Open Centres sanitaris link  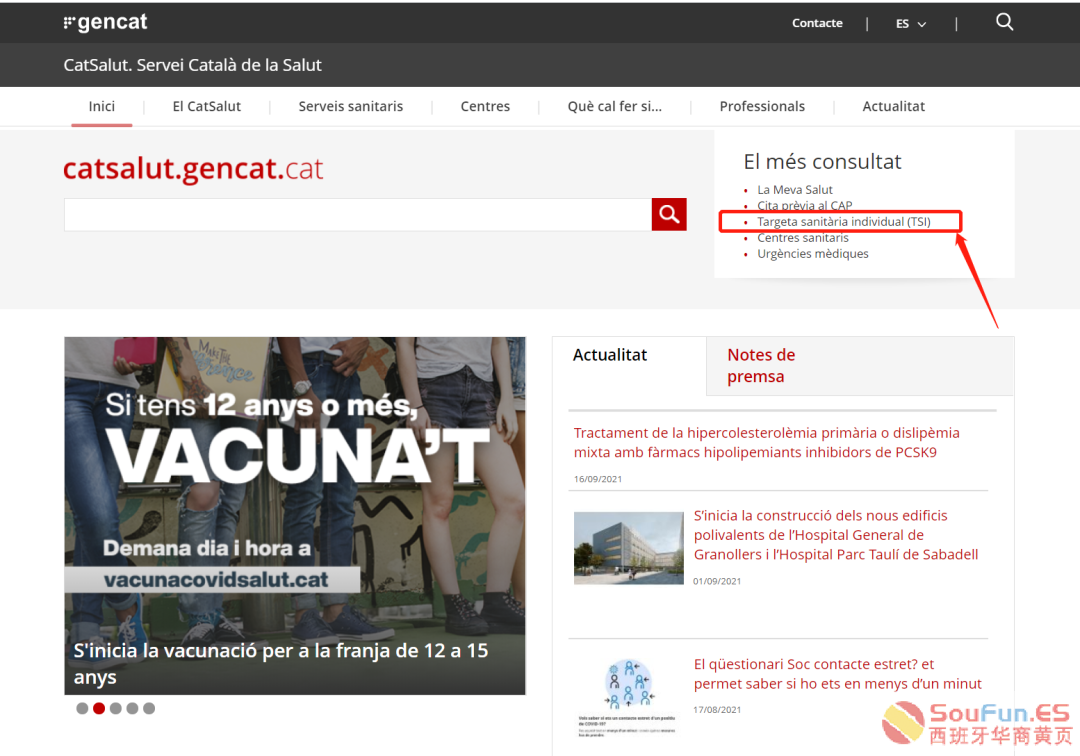click(802, 238)
